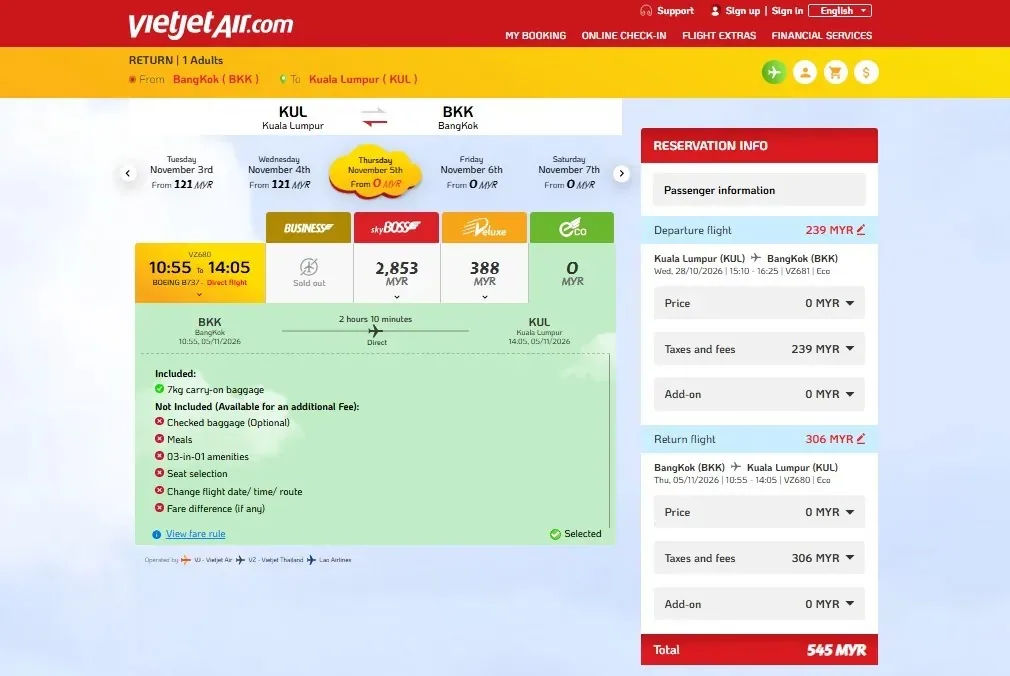Image resolution: width=1010 pixels, height=676 pixels.
Task: Click the Sign up link
Action: [743, 11]
